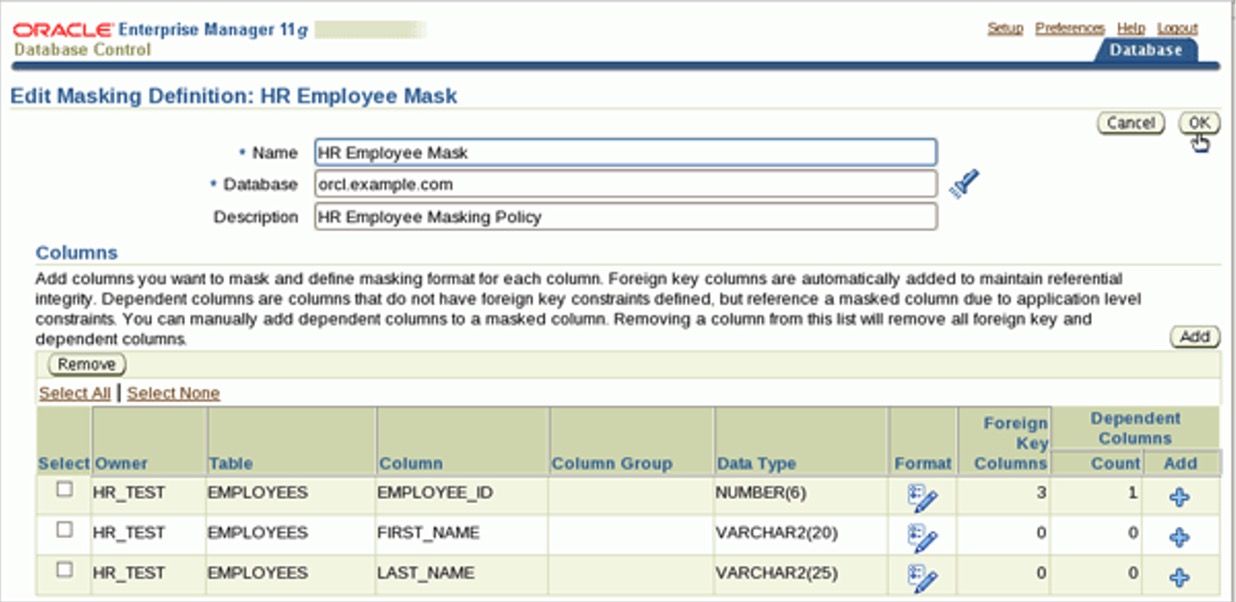Screen dimensions: 1236x602
Task: Click the Dependent Columns header
Action: (1135, 428)
